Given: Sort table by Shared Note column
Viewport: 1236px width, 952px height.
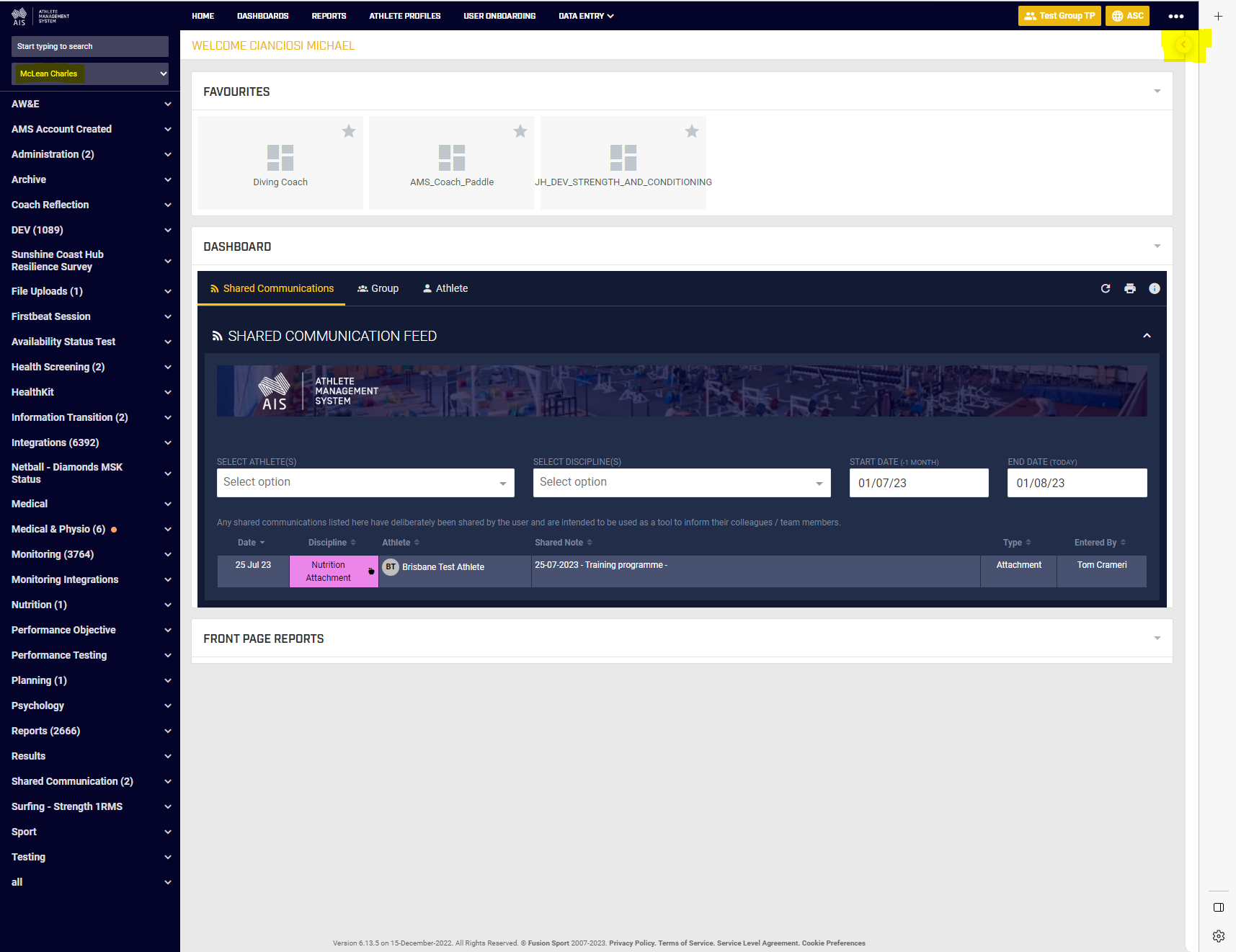Looking at the screenshot, I should point(564,543).
